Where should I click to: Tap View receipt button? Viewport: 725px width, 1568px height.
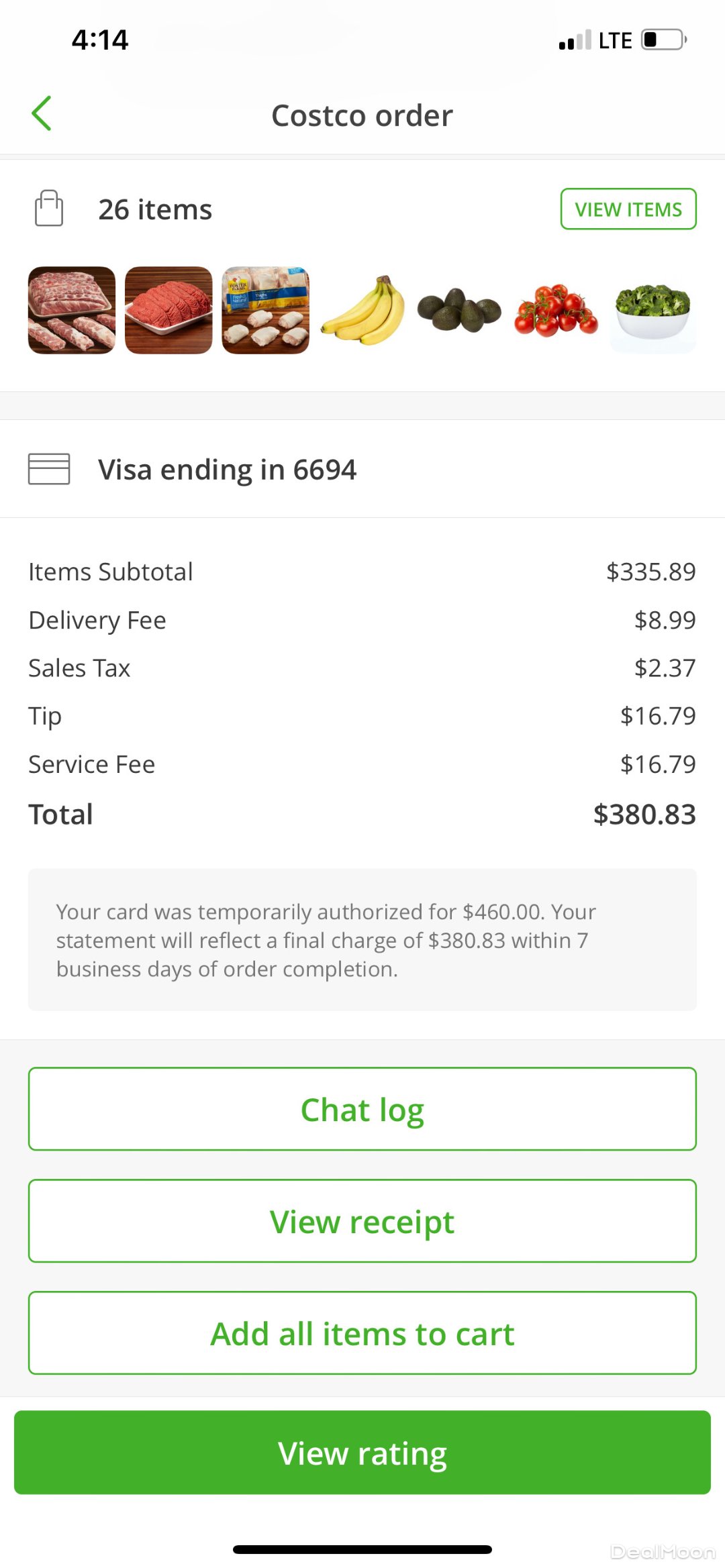tap(362, 1221)
